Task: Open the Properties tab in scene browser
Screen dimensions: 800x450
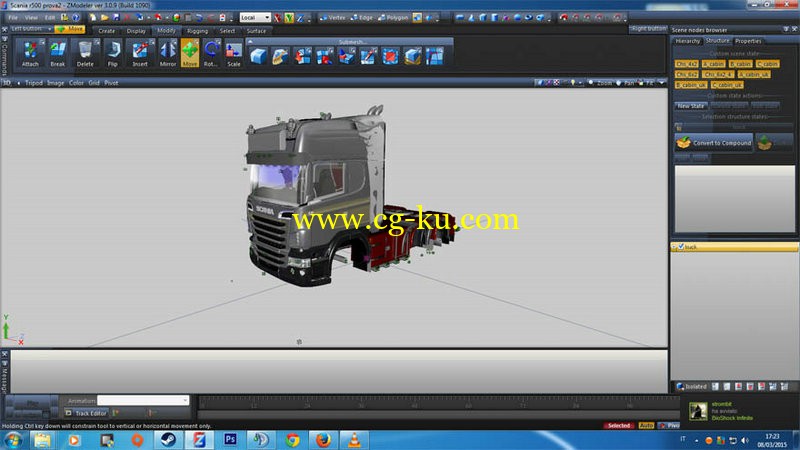Action: (748, 41)
